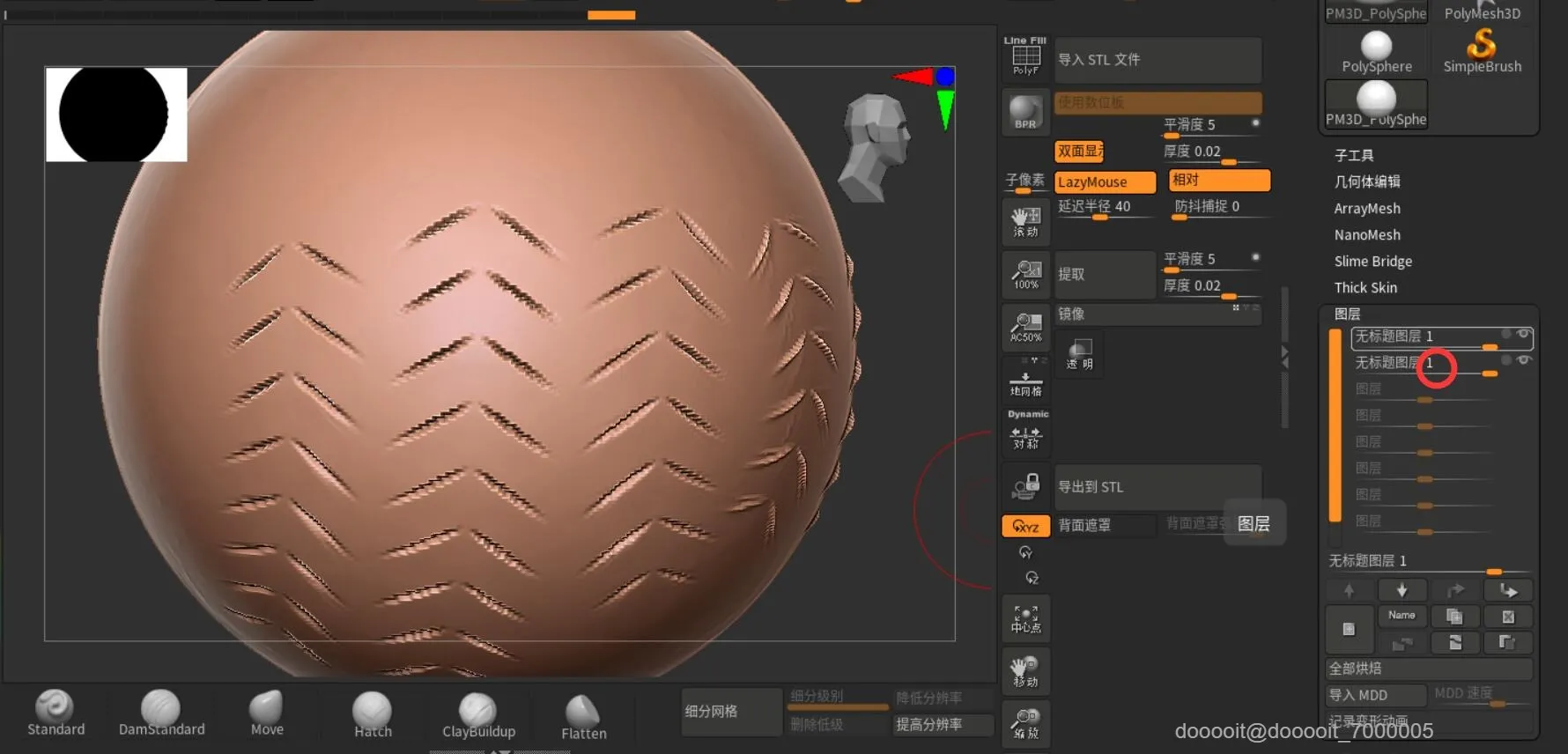
Task: Click the 提取 extract button
Action: coord(1105,274)
